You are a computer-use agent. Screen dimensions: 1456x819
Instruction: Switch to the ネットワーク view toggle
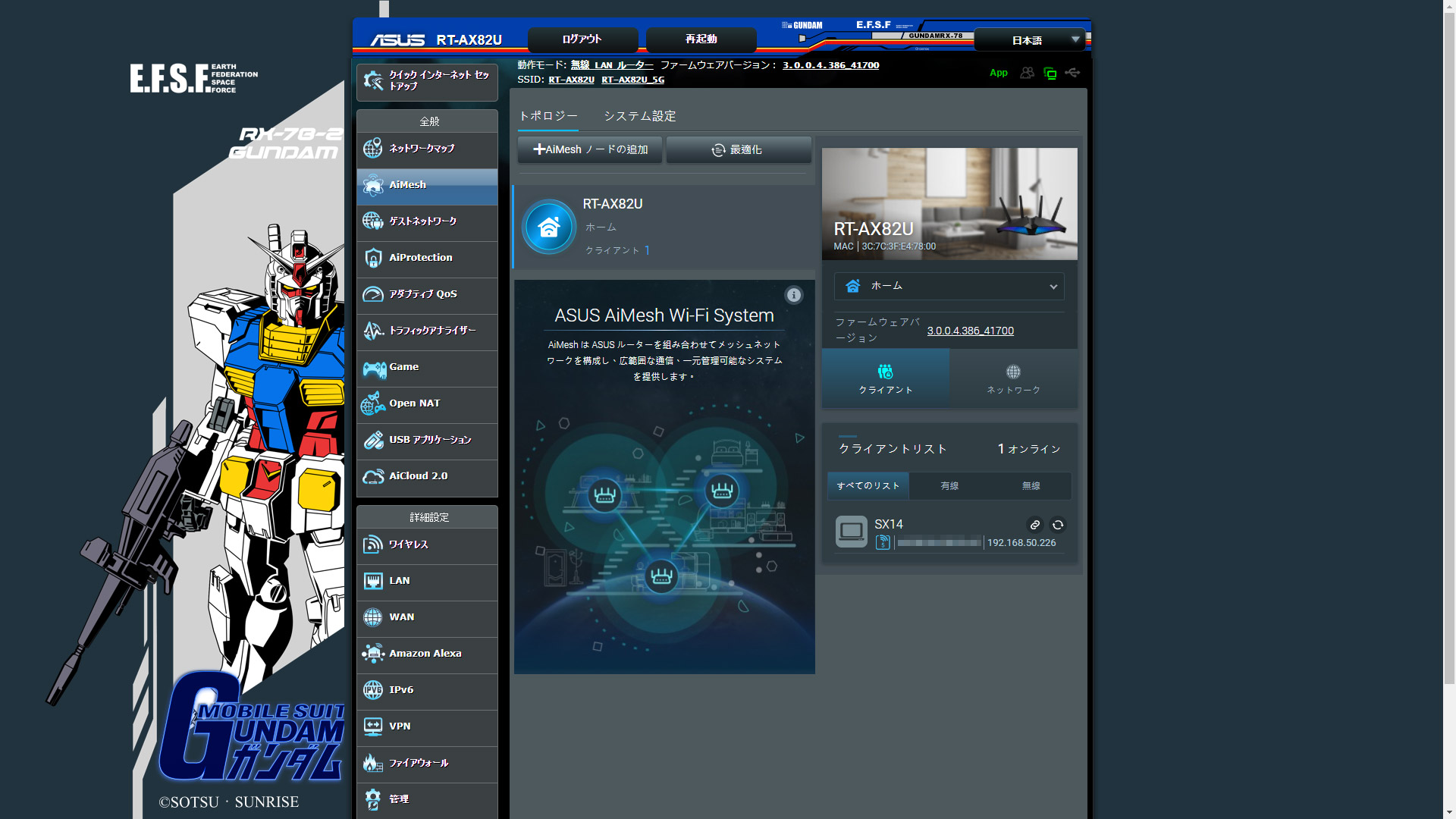pyautogui.click(x=1013, y=378)
